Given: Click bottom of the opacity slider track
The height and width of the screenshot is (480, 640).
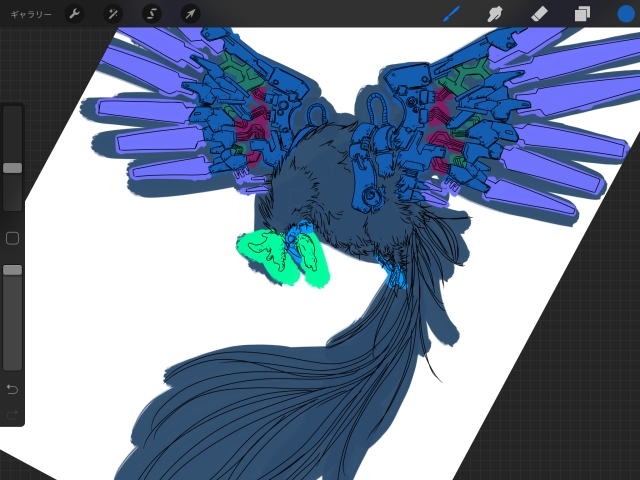Looking at the screenshot, I should 12,364.
